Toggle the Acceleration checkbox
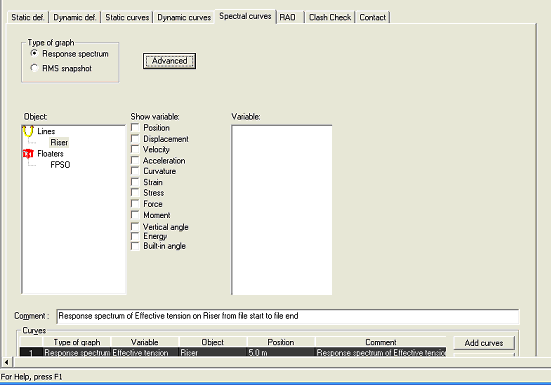 coord(135,160)
